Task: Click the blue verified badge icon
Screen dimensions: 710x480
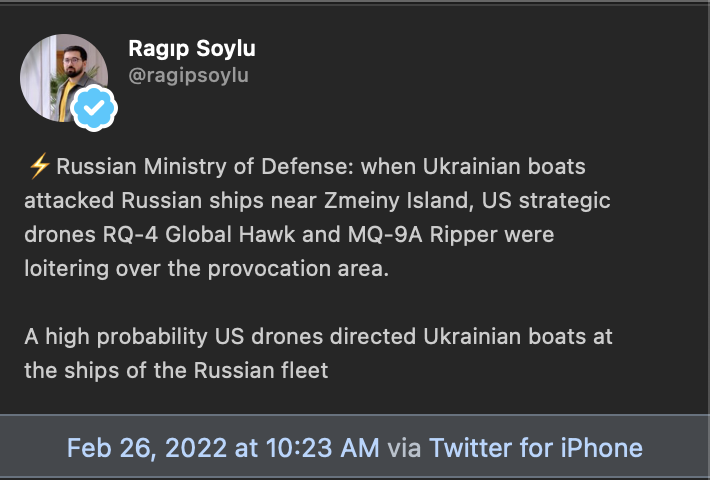Action: click(x=95, y=109)
